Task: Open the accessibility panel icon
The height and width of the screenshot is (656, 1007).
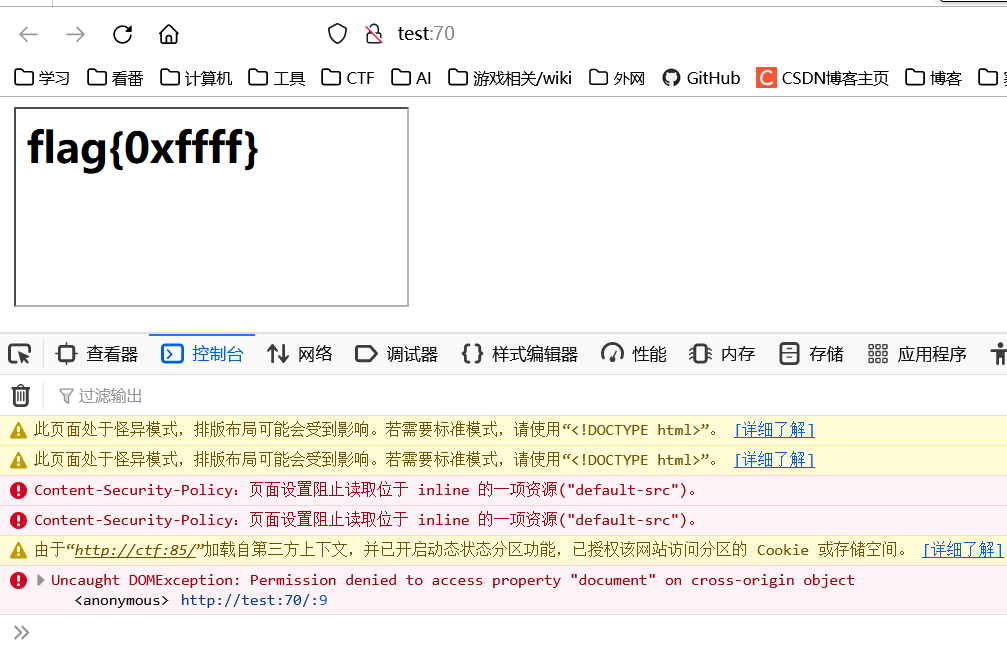Action: (x=998, y=354)
